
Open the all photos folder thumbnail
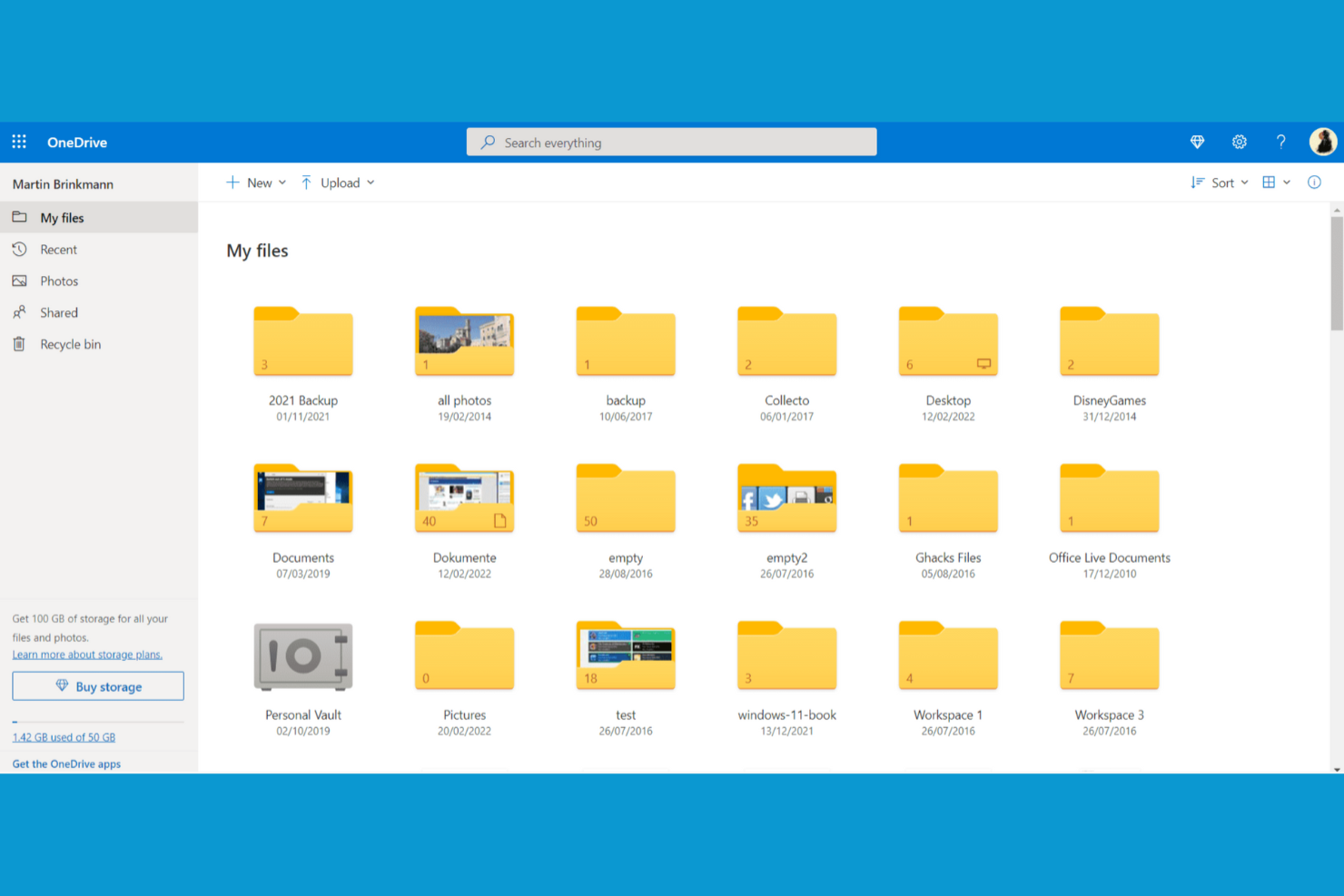pyautogui.click(x=464, y=341)
